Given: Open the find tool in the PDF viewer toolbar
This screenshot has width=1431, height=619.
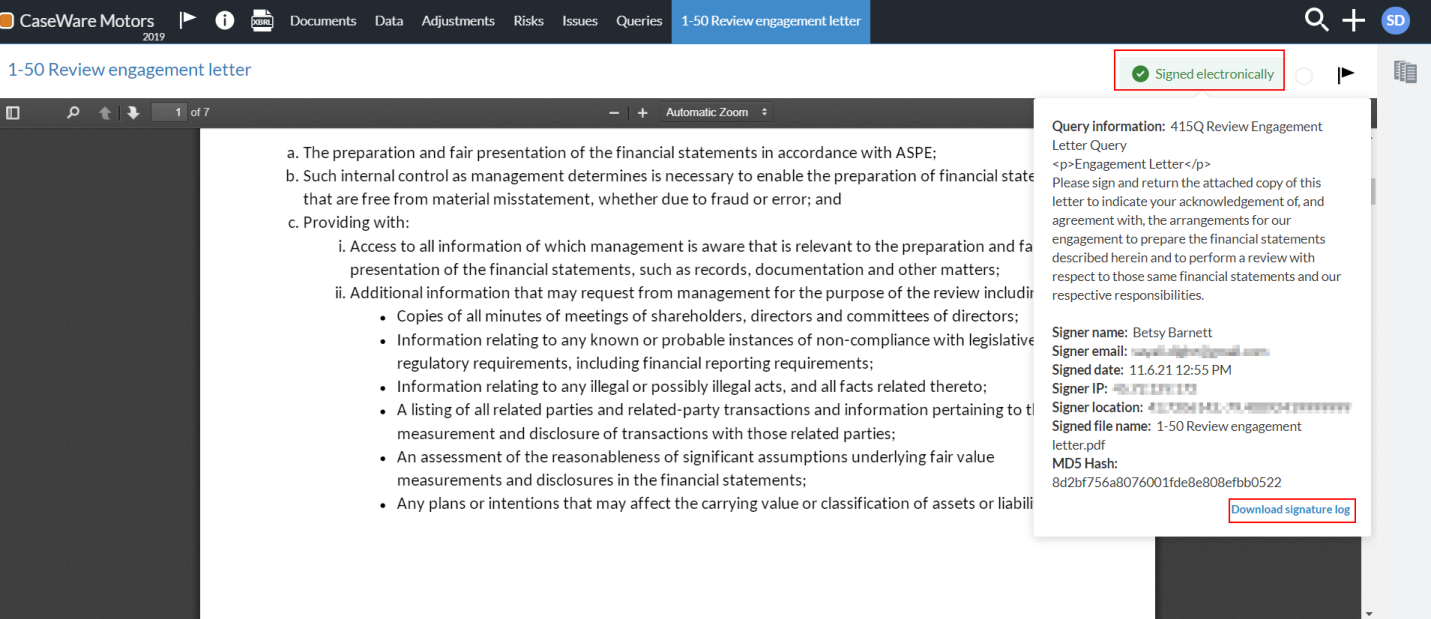Looking at the screenshot, I should [72, 112].
